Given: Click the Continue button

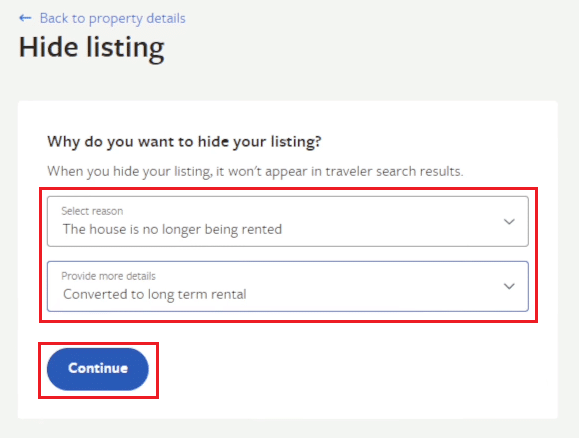Looking at the screenshot, I should [x=98, y=369].
